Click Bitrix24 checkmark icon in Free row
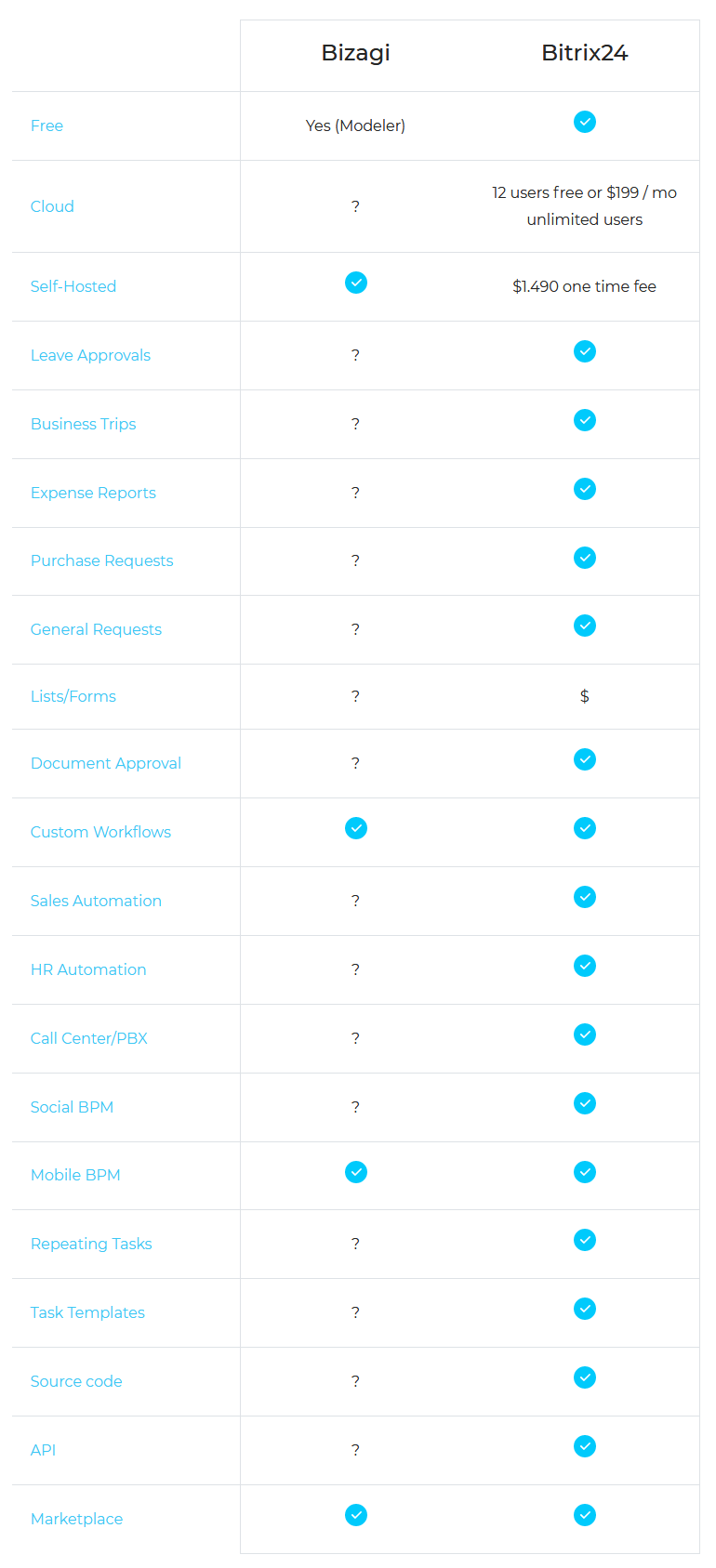This screenshot has width=716, height=1568. pyautogui.click(x=585, y=122)
